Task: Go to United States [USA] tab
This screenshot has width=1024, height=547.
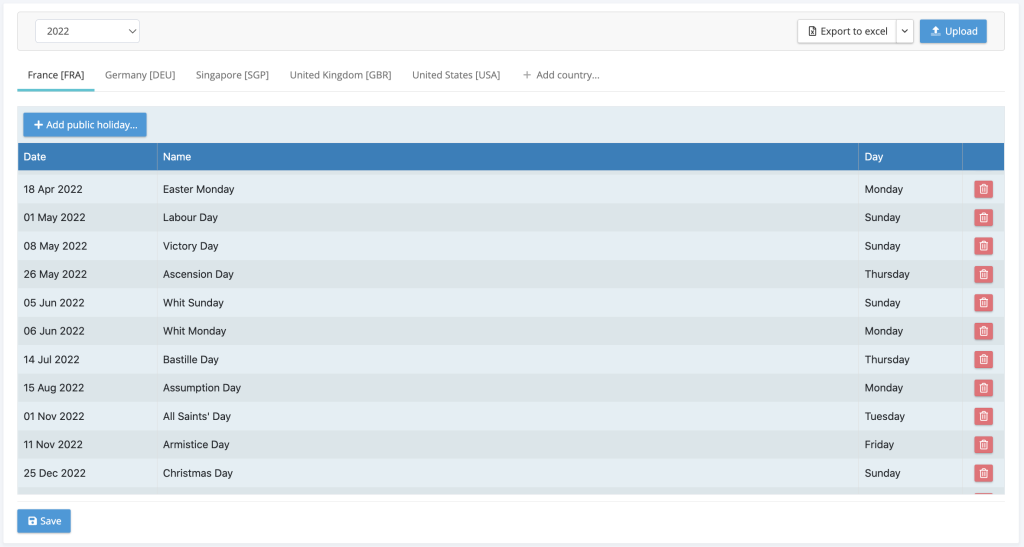Action: coord(456,75)
